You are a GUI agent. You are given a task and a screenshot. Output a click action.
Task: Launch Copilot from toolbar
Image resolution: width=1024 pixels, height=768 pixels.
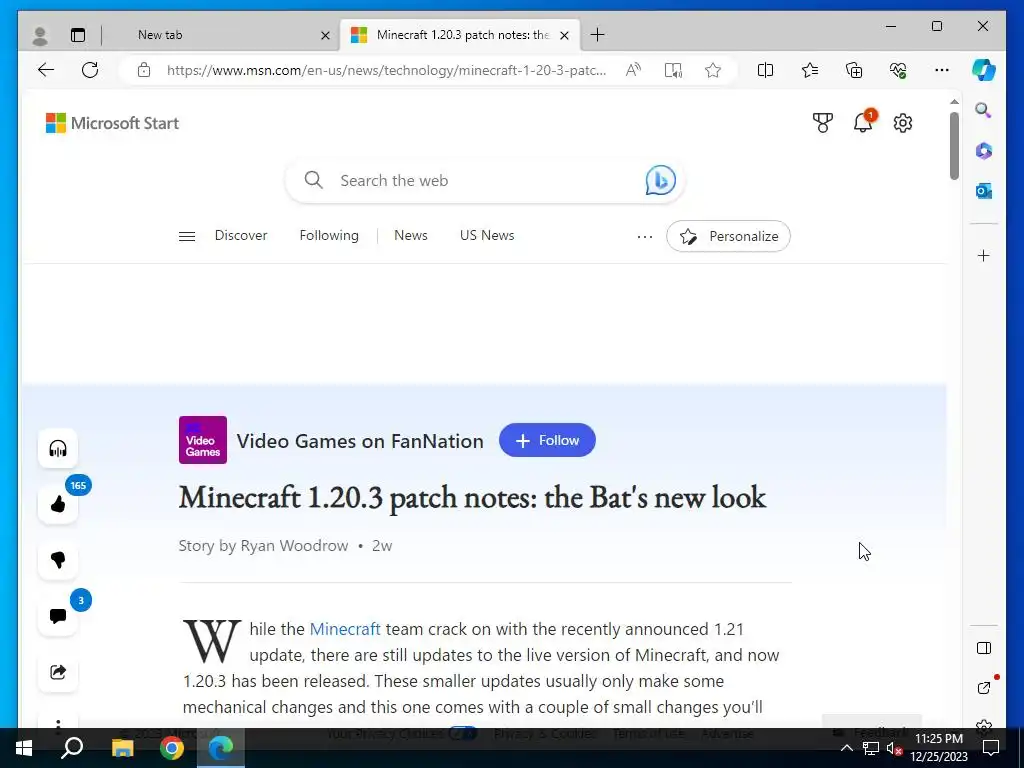tap(984, 70)
